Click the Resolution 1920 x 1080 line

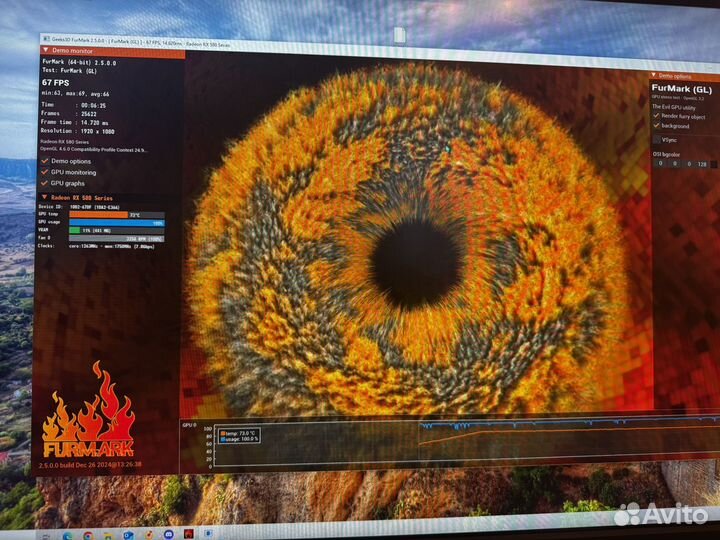pyautogui.click(x=78, y=131)
